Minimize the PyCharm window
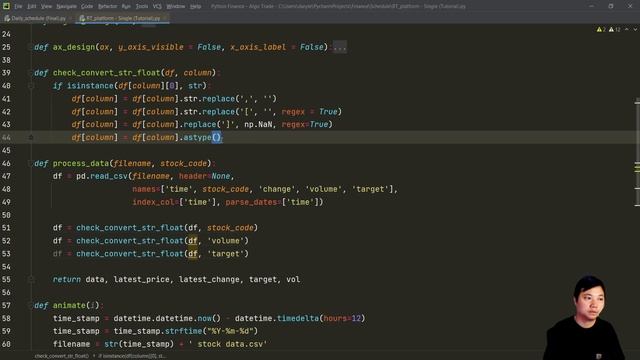640x360 pixels. coord(591,6)
